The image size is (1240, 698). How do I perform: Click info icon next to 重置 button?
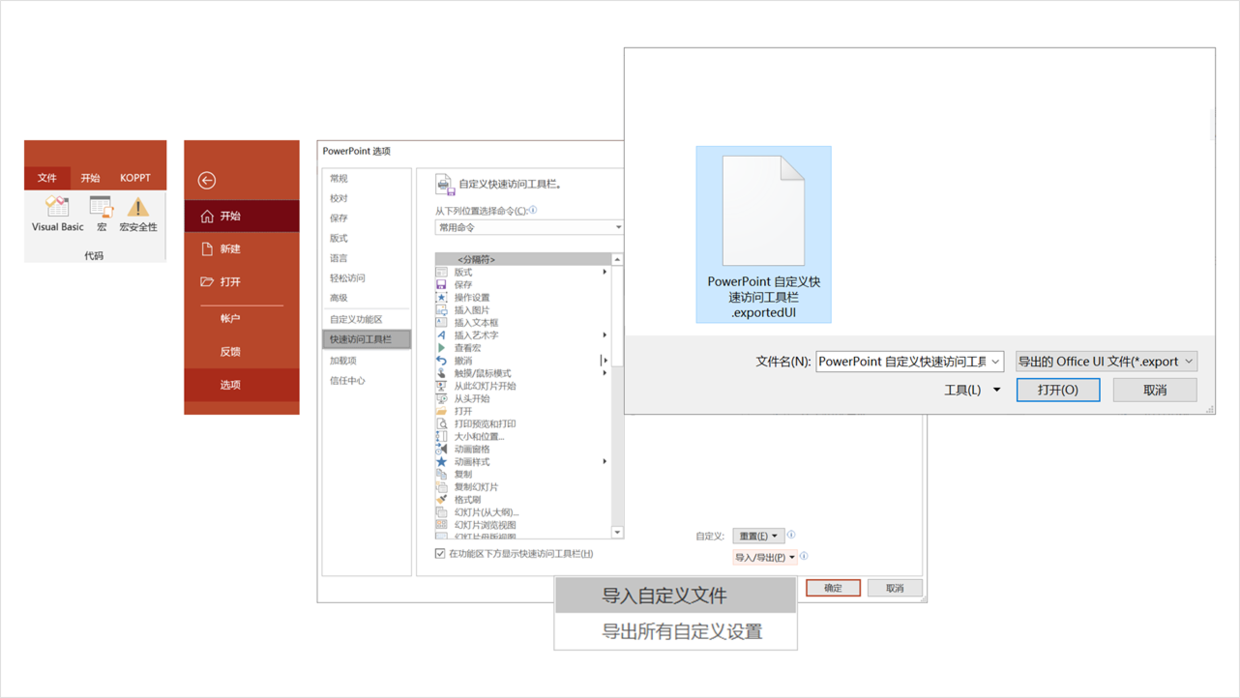791,535
